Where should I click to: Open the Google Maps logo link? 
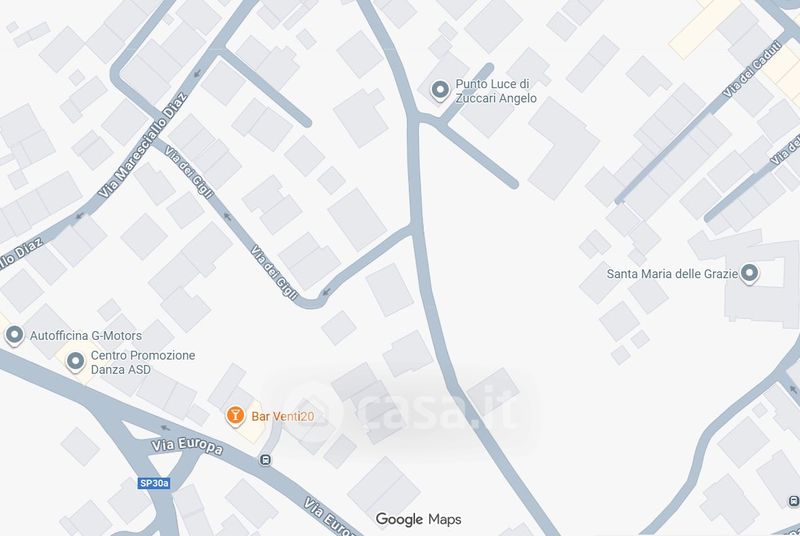(418, 519)
